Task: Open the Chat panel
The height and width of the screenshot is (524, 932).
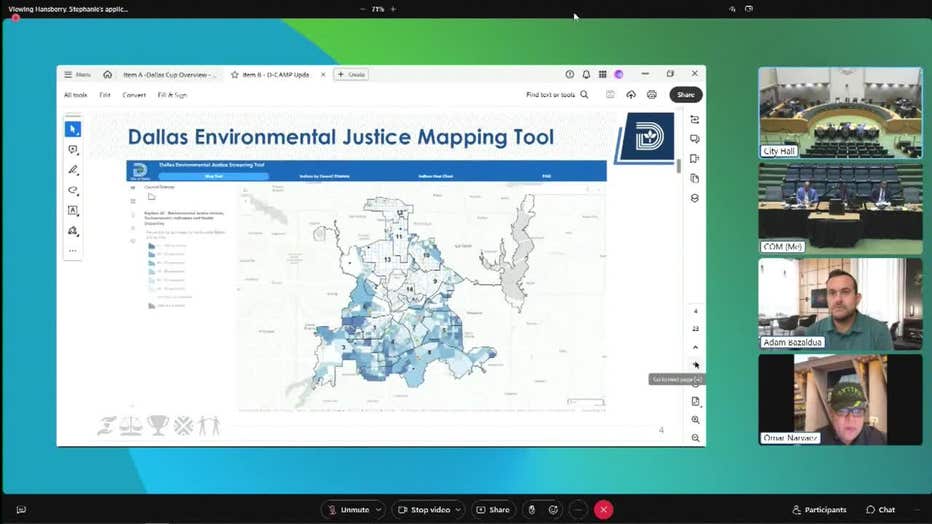Action: point(880,510)
